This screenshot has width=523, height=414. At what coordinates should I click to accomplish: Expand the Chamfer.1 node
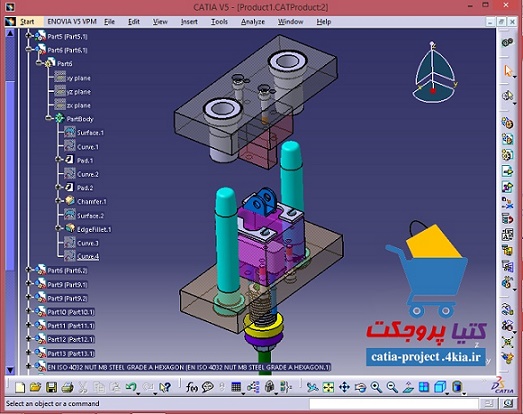59,201
